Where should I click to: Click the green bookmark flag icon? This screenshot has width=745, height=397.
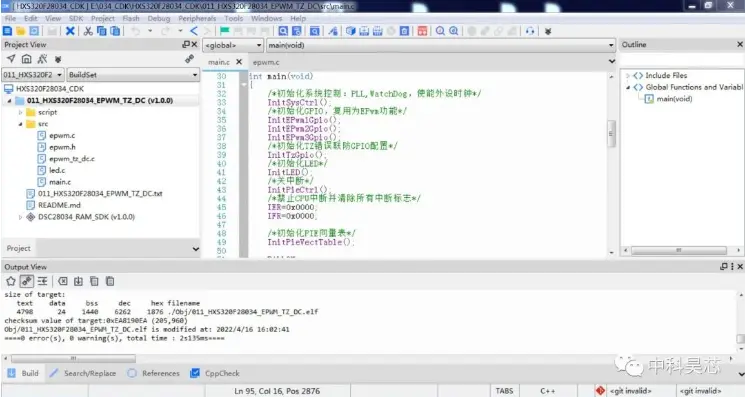click(x=224, y=31)
